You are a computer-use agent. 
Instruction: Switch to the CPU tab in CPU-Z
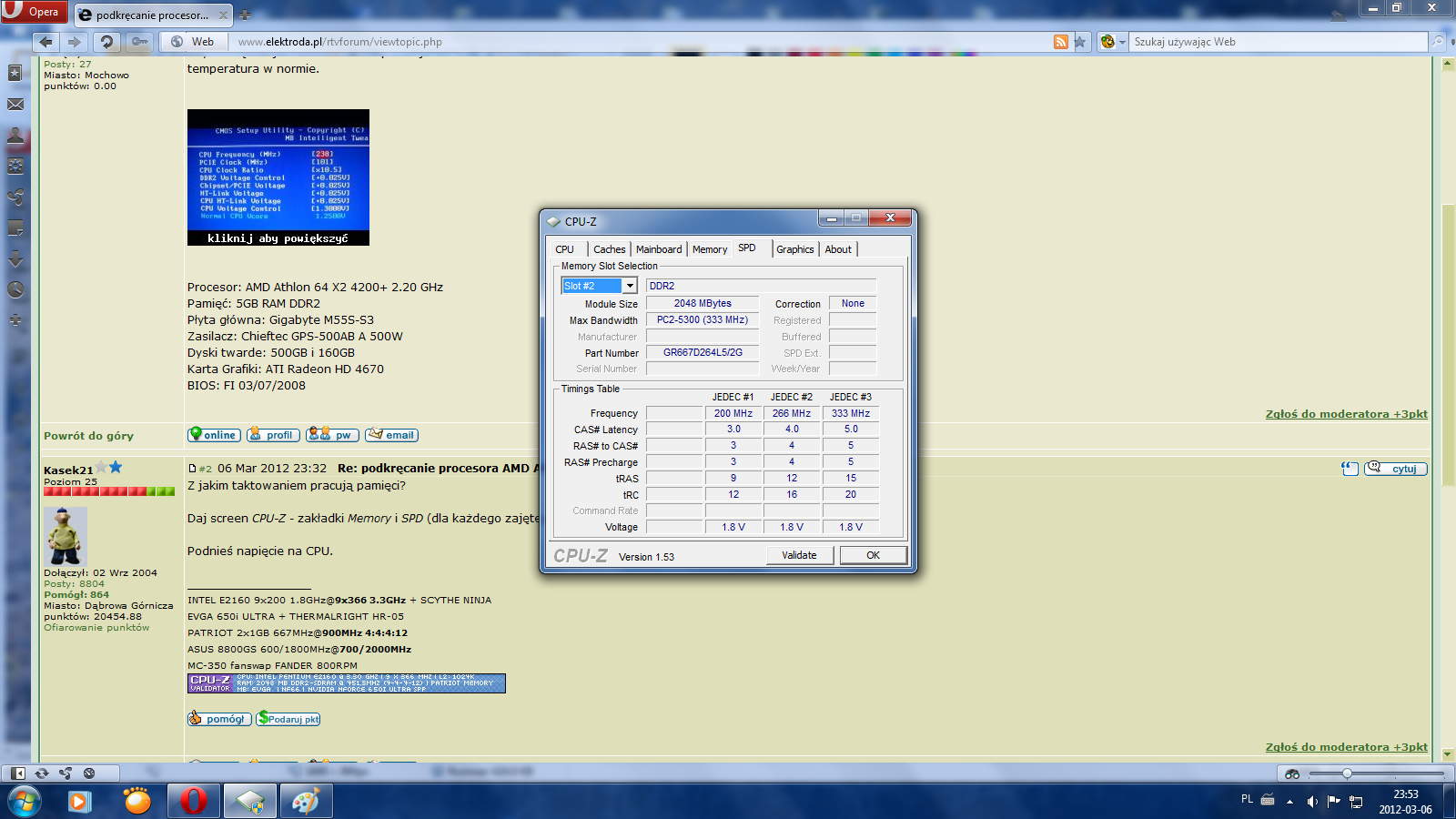[564, 249]
